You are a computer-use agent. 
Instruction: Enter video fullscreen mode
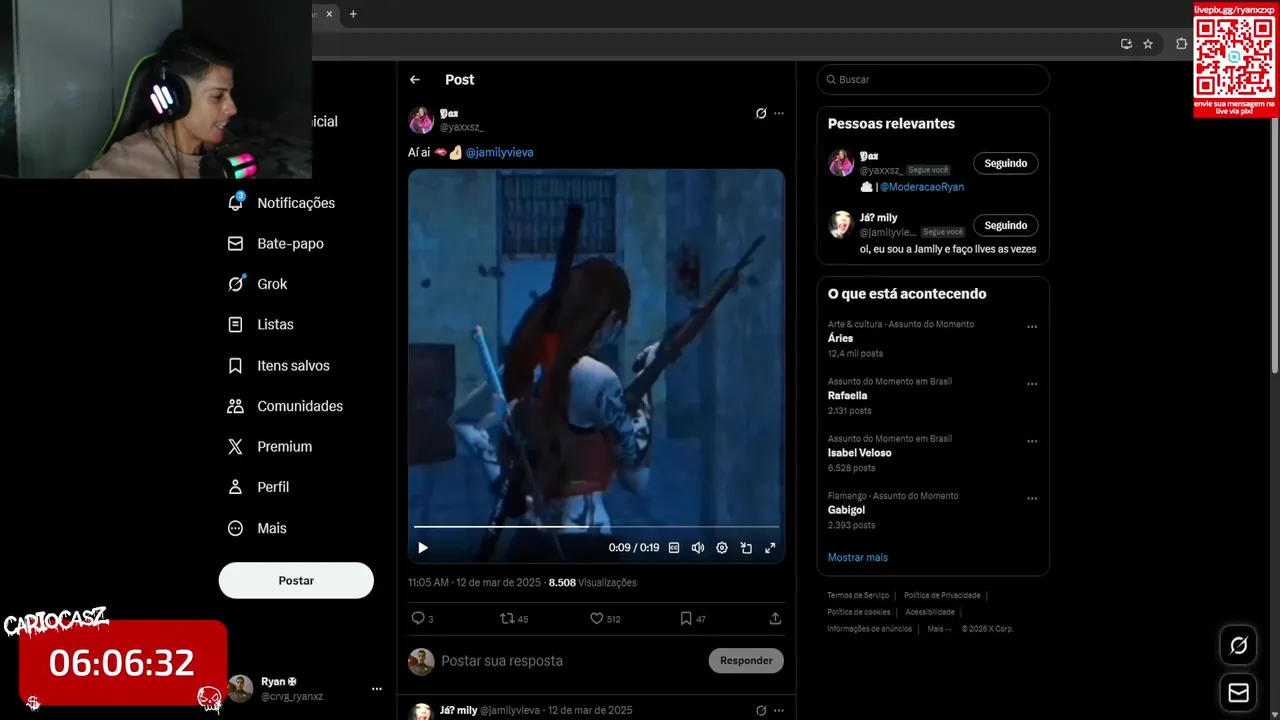click(x=770, y=548)
